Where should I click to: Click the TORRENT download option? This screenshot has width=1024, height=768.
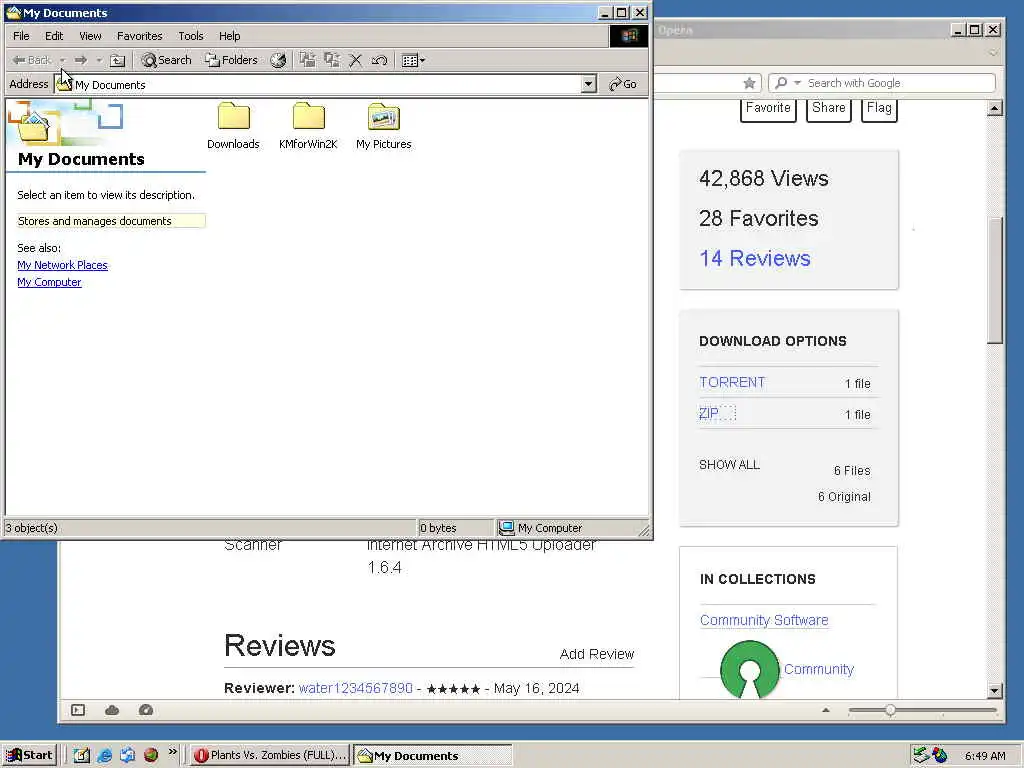[x=731, y=383]
